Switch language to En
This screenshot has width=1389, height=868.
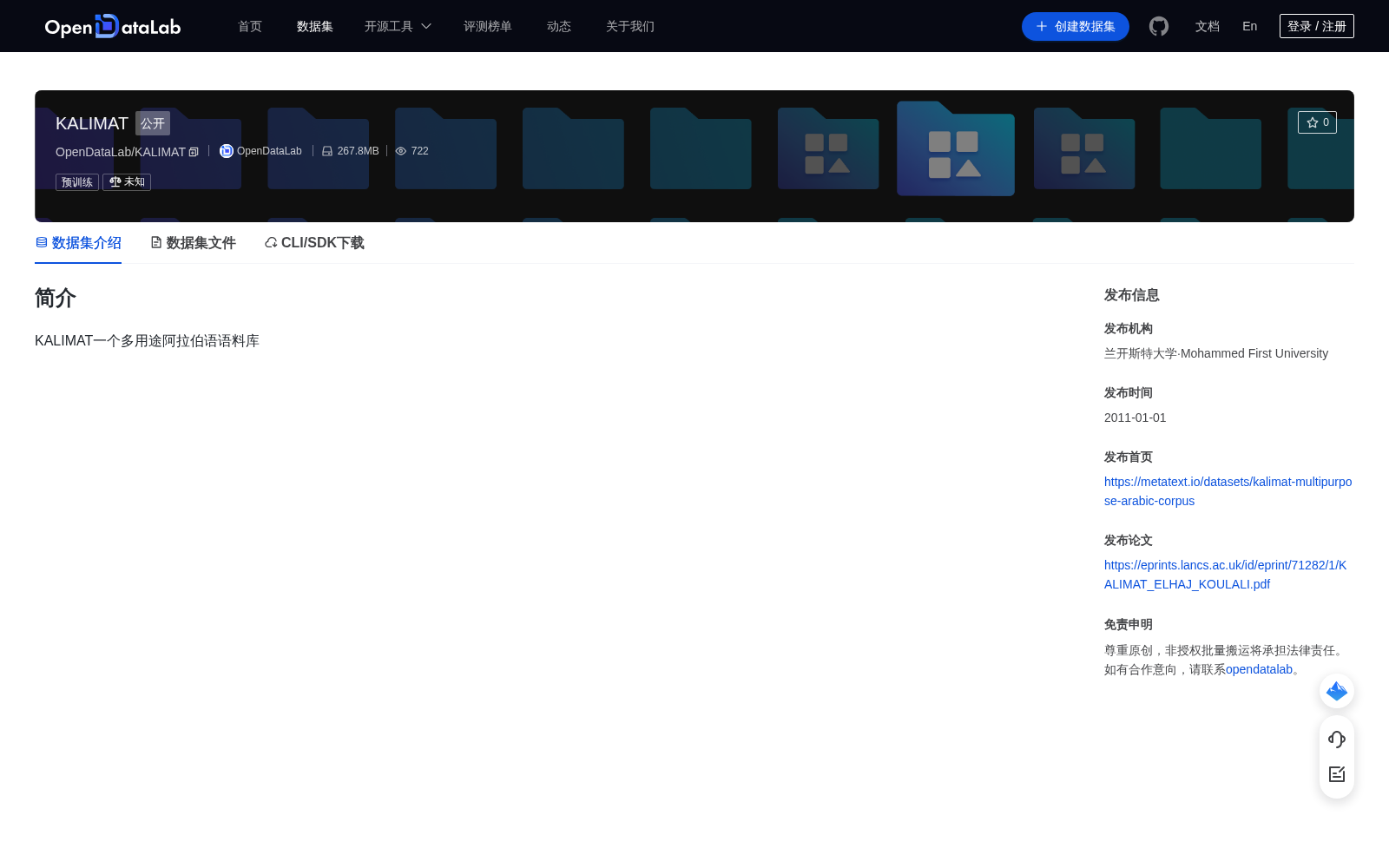[x=1250, y=26]
